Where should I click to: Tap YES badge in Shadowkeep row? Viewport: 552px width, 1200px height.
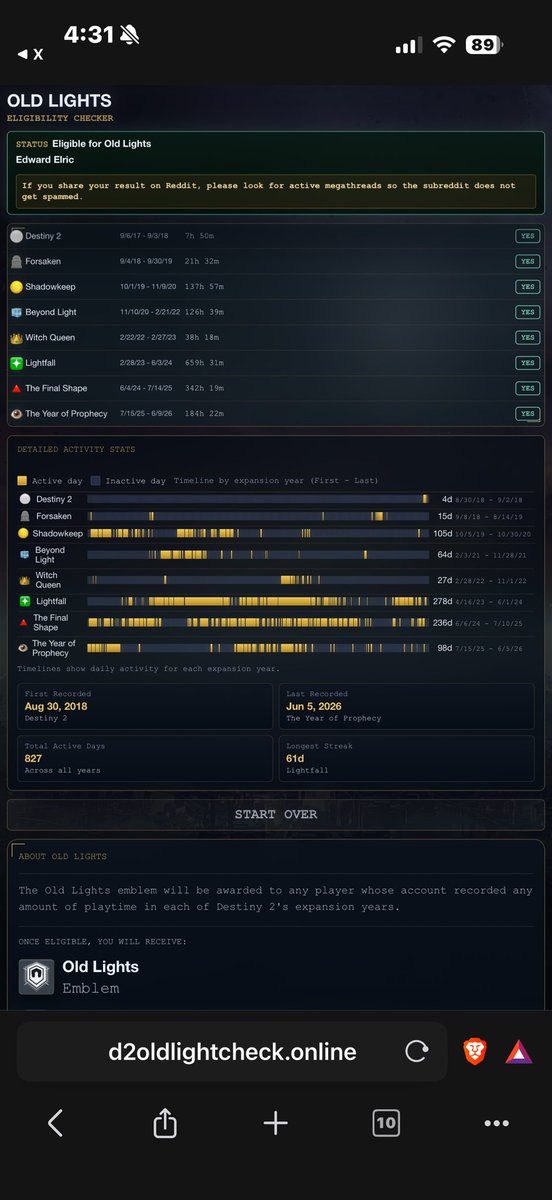click(527, 287)
